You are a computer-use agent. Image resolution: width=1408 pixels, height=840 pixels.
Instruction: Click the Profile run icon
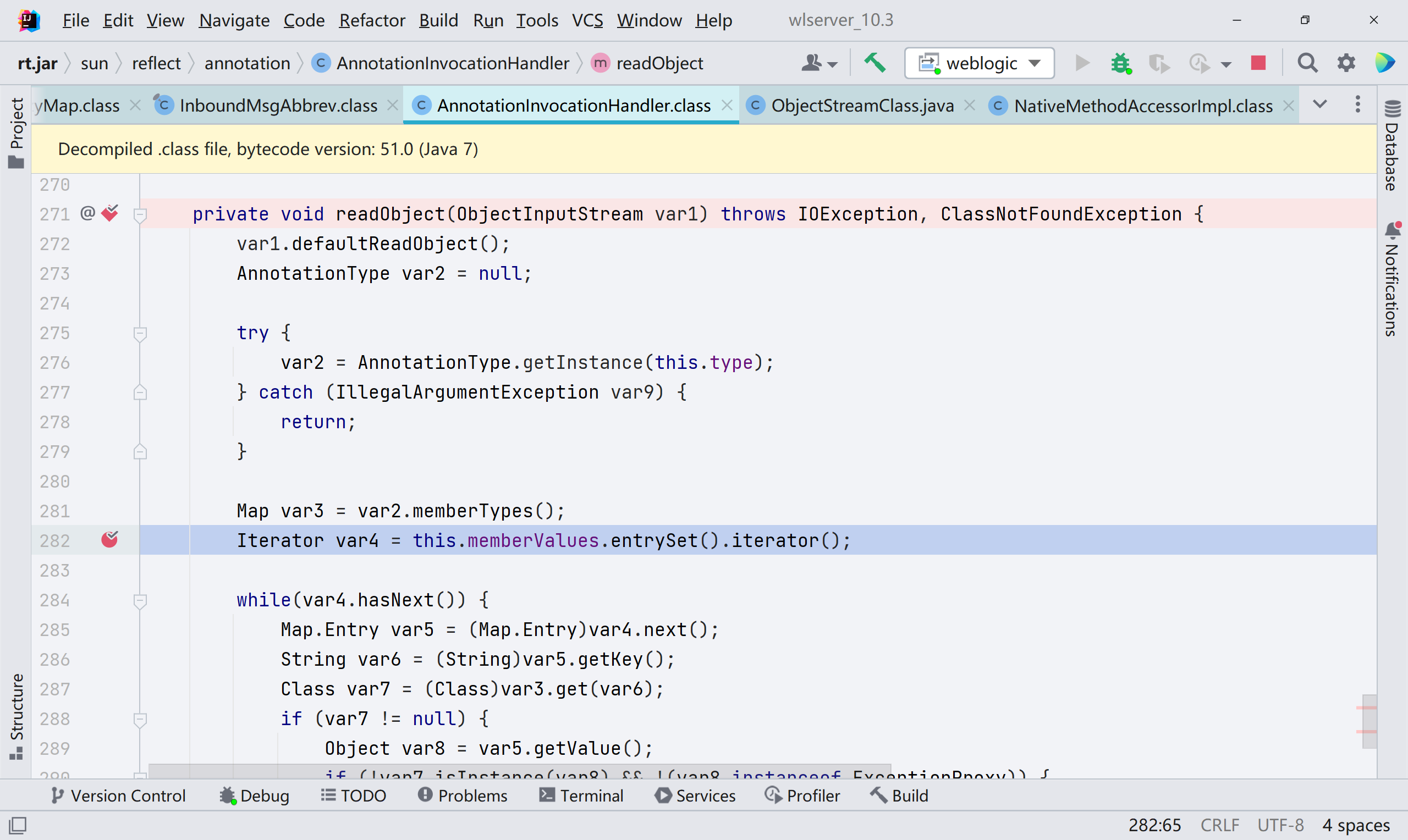point(1198,63)
